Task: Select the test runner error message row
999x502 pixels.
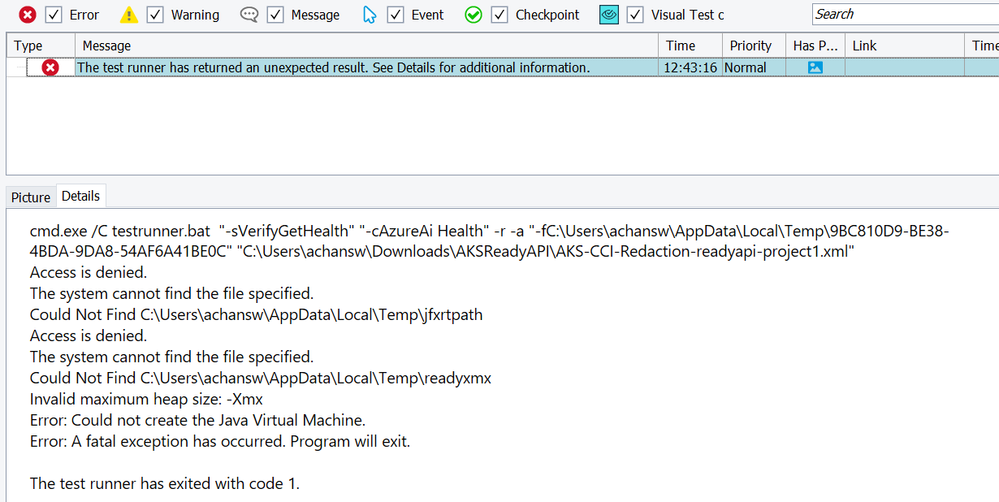Action: tap(333, 68)
